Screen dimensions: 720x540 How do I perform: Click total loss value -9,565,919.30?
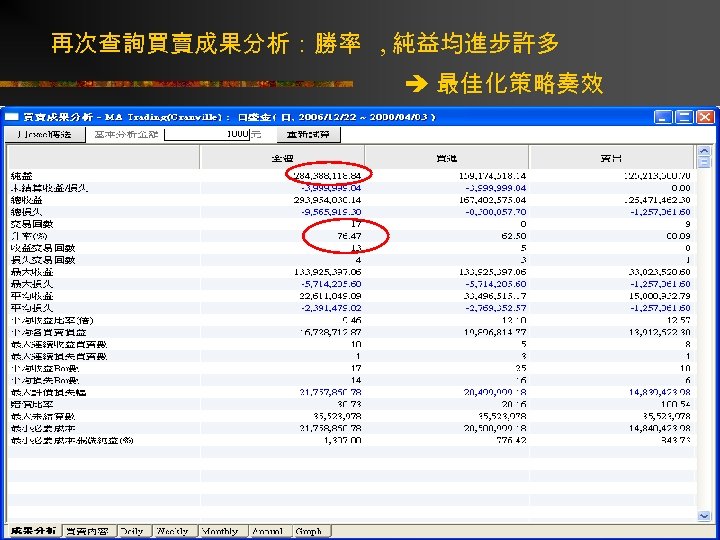(331, 212)
